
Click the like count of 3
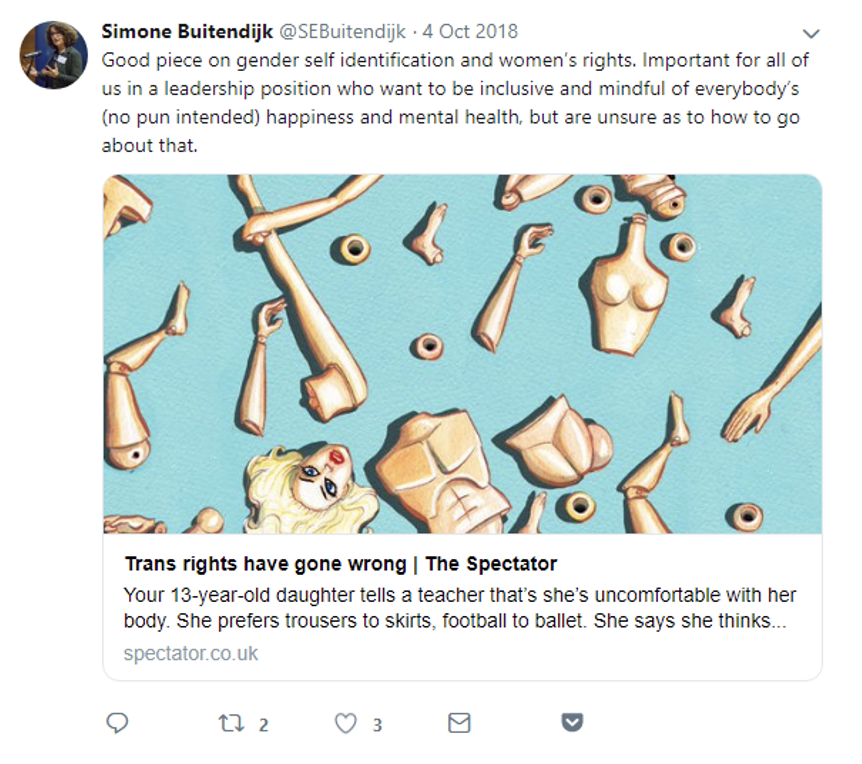[x=377, y=725]
